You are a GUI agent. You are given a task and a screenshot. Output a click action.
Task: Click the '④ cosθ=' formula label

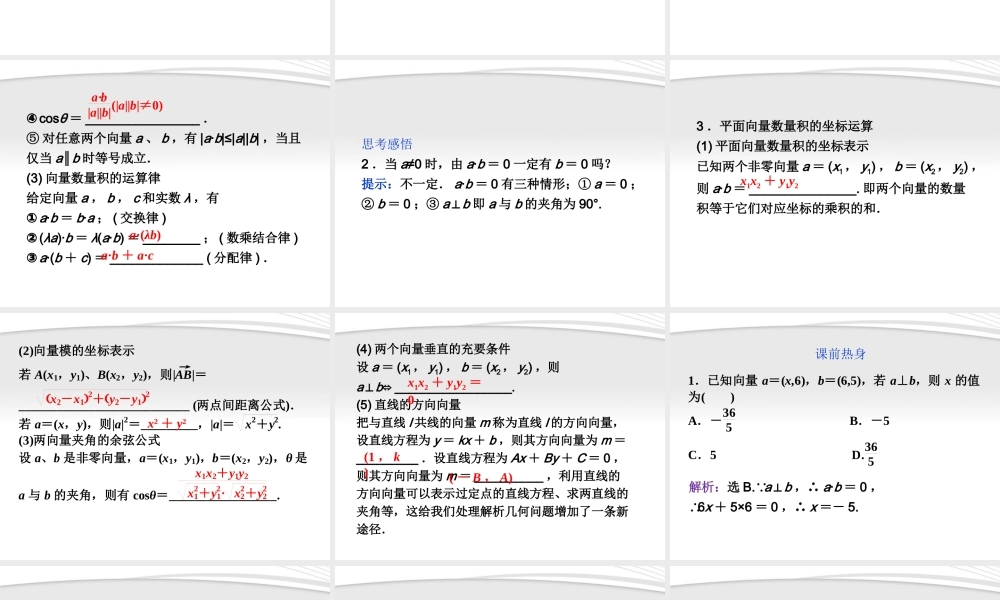(54, 119)
